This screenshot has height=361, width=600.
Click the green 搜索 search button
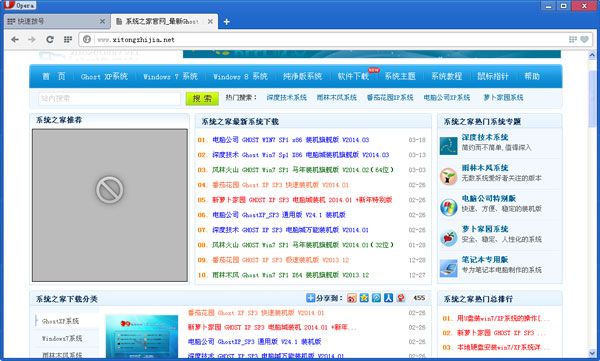[x=202, y=98]
